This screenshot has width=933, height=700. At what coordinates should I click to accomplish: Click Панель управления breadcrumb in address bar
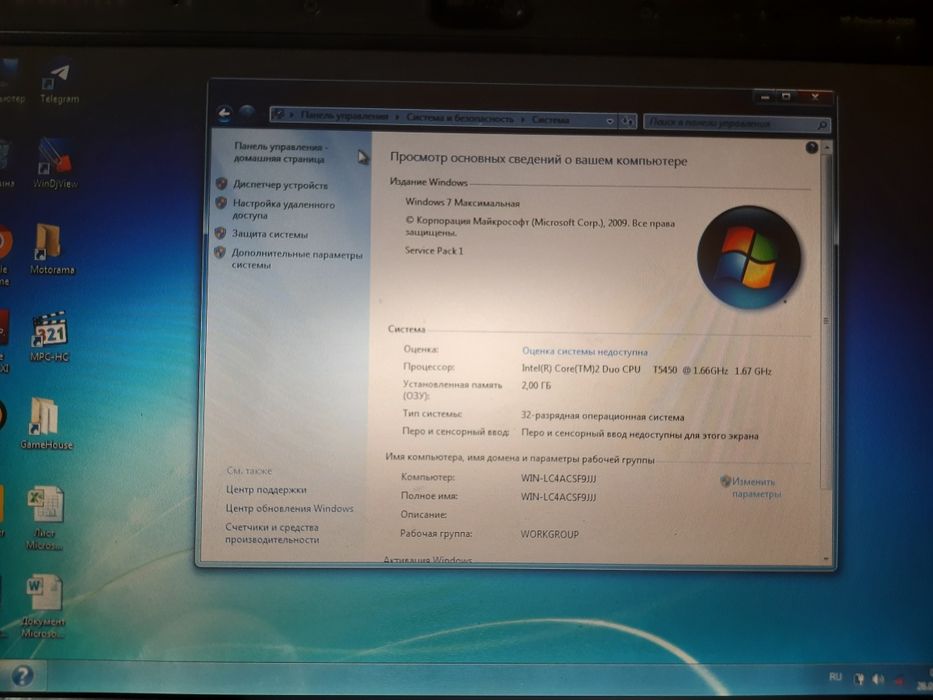coord(345,116)
